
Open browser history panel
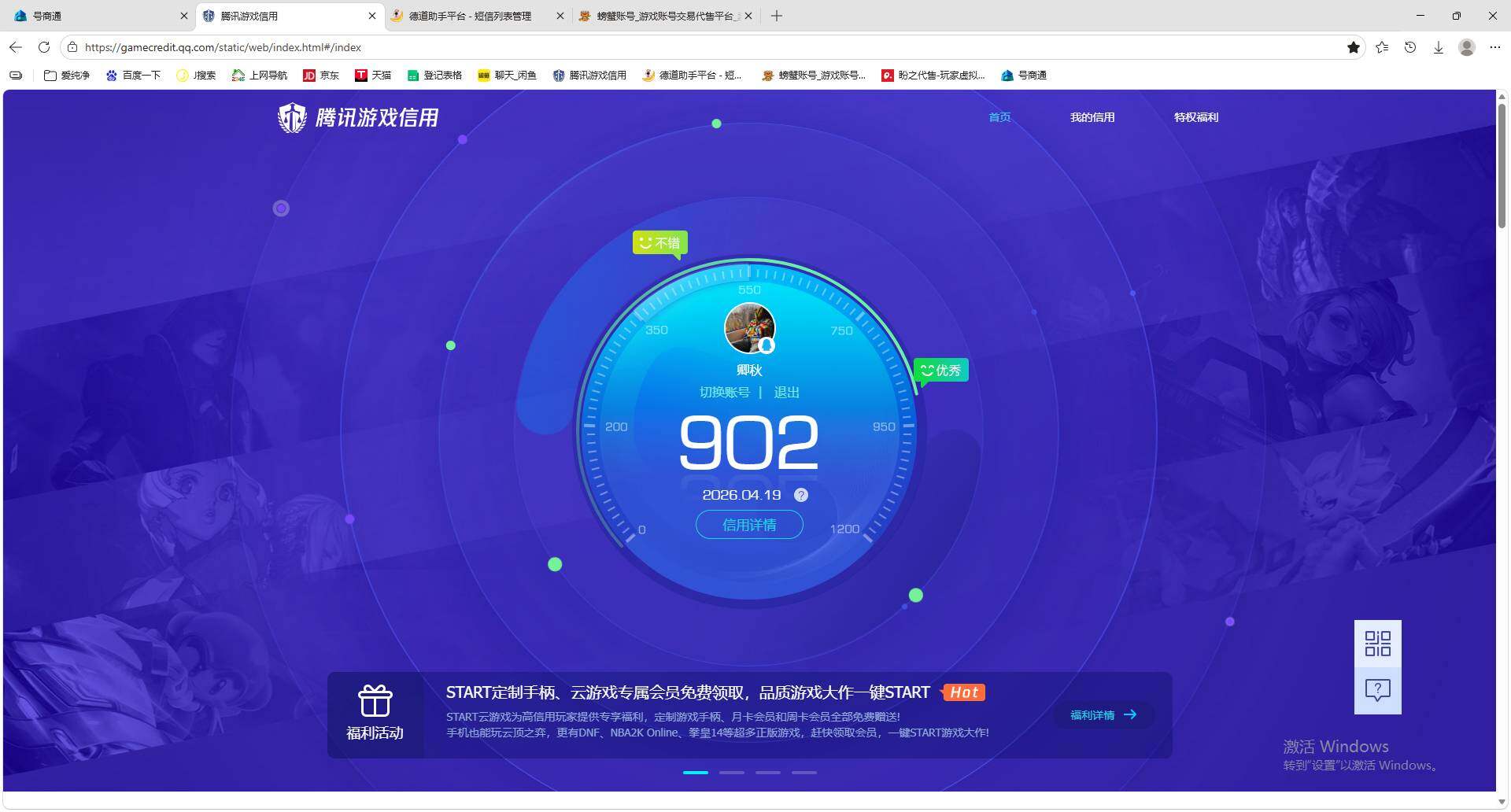pos(1409,47)
